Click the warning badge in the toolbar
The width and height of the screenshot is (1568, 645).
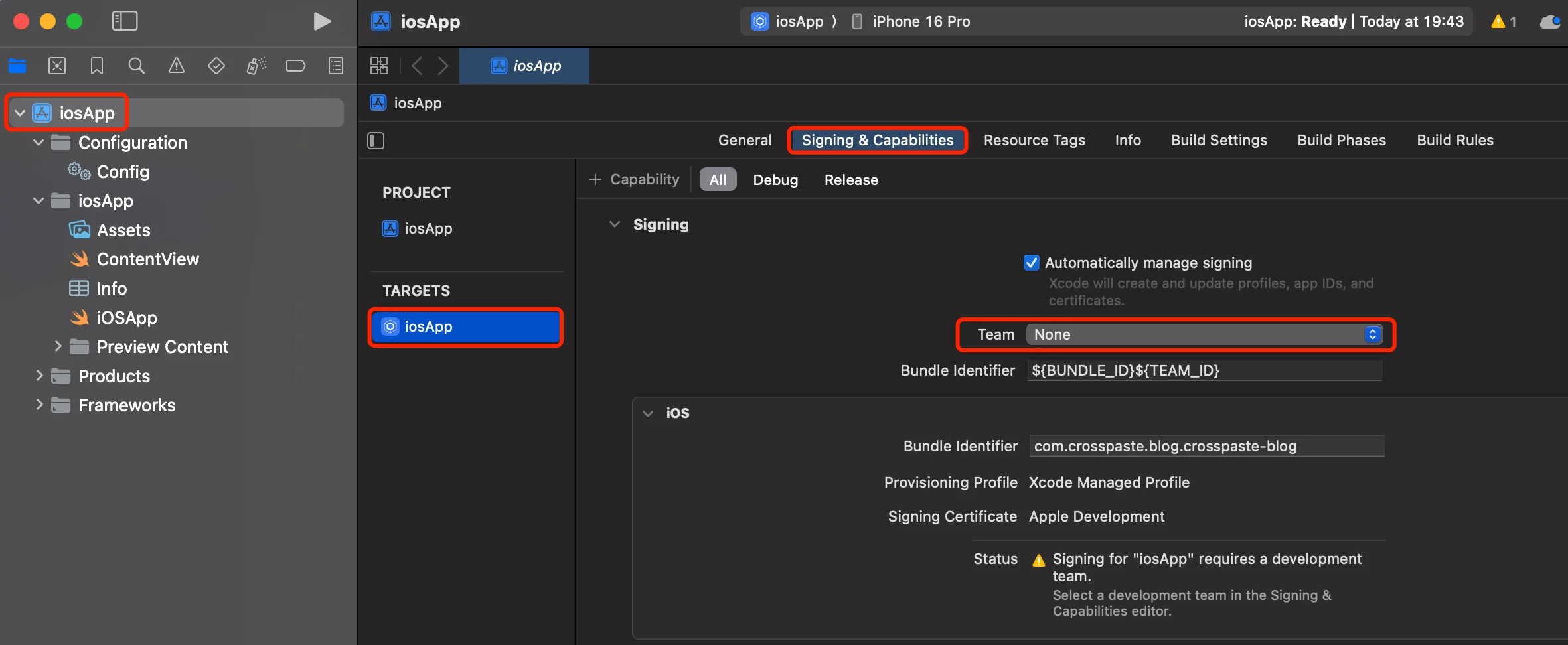(1502, 21)
